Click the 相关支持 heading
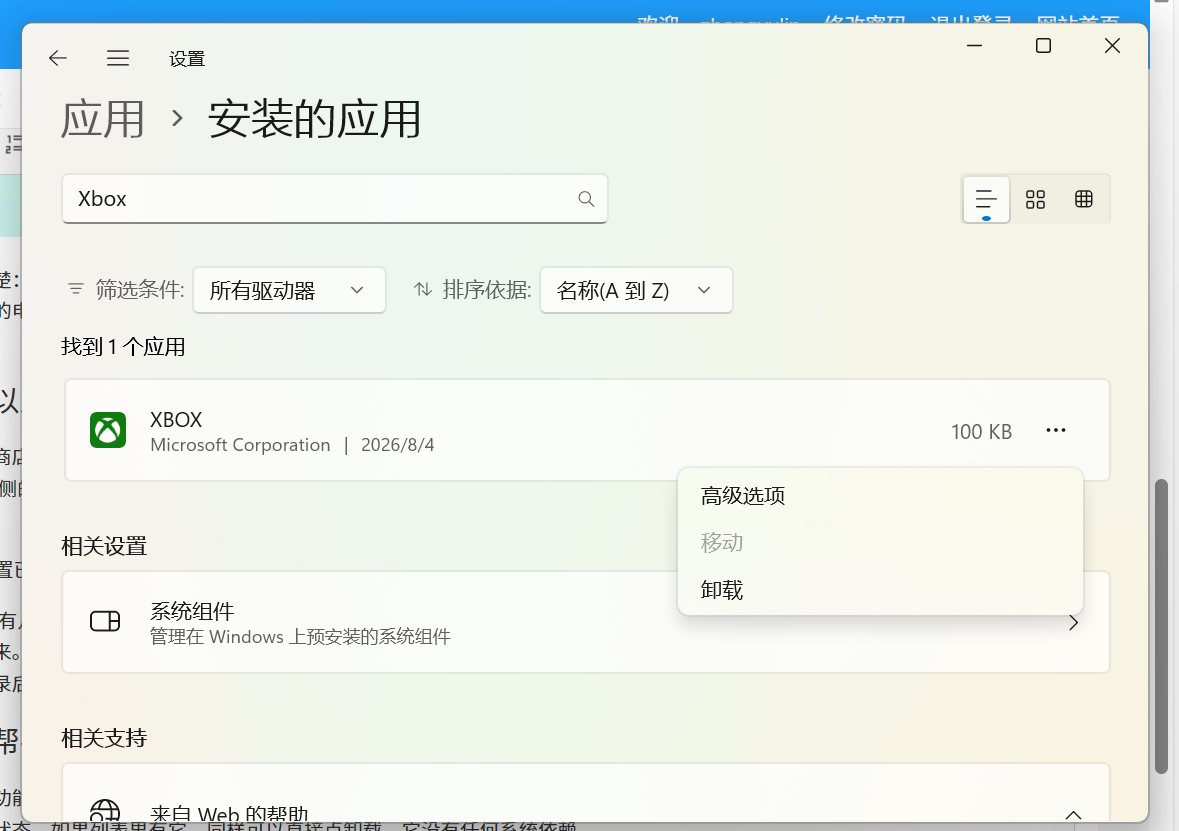Screen dimensions: 1179x831 click(104, 738)
